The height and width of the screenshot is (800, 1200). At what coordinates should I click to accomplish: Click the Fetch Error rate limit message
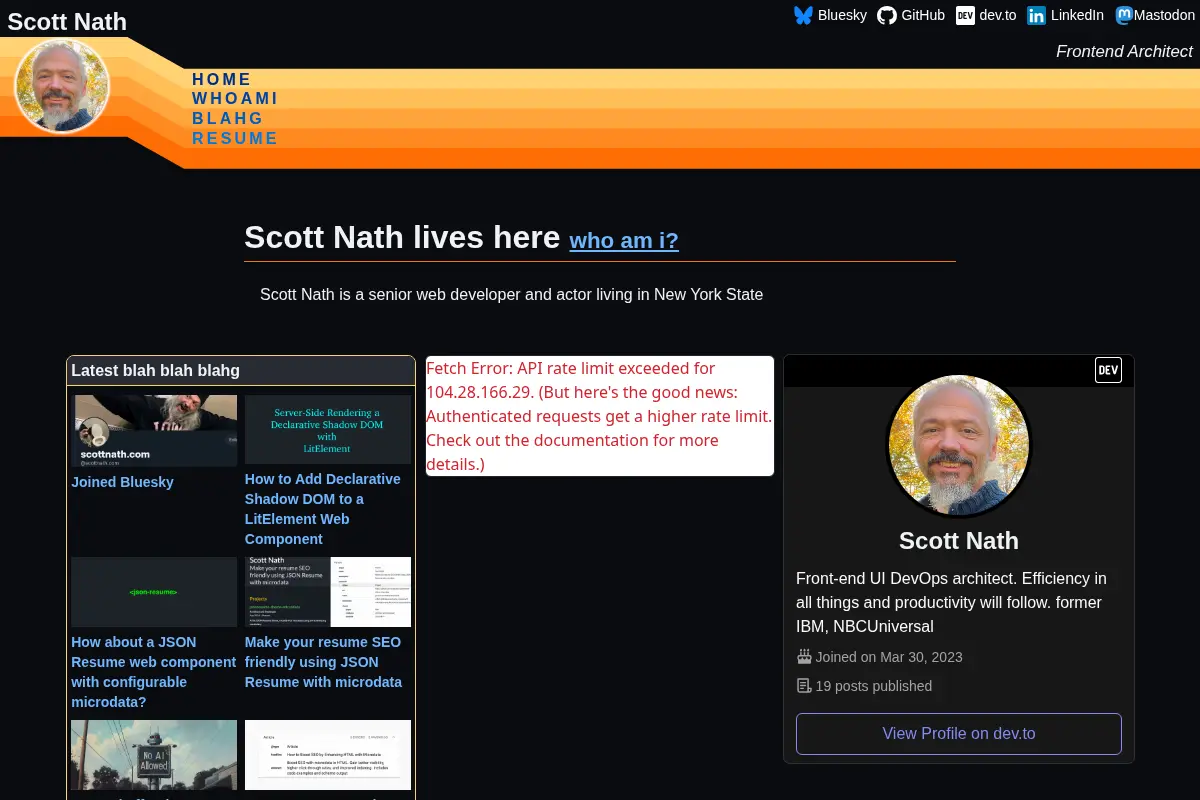tap(600, 416)
